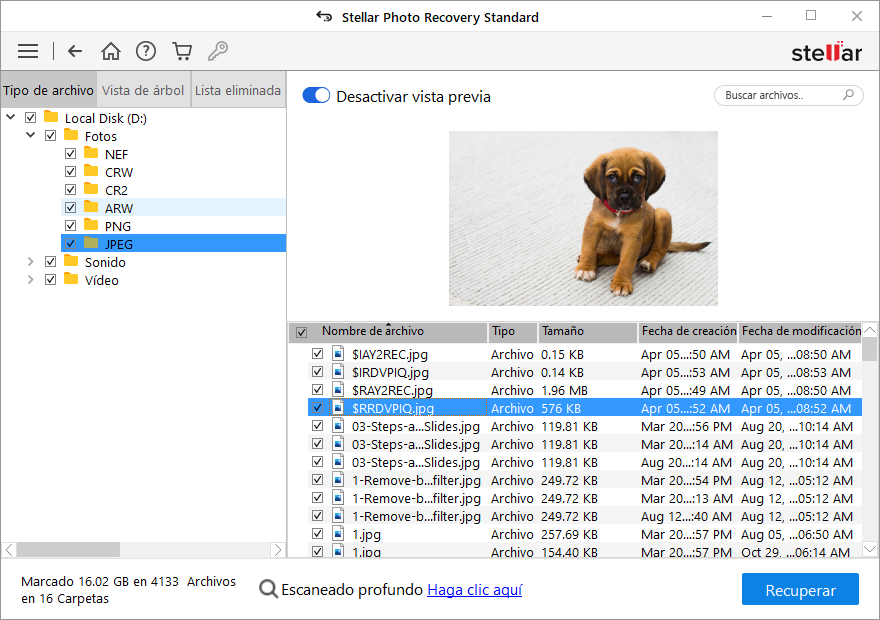Uncheck the Sonido folder checkbox

tap(51, 261)
